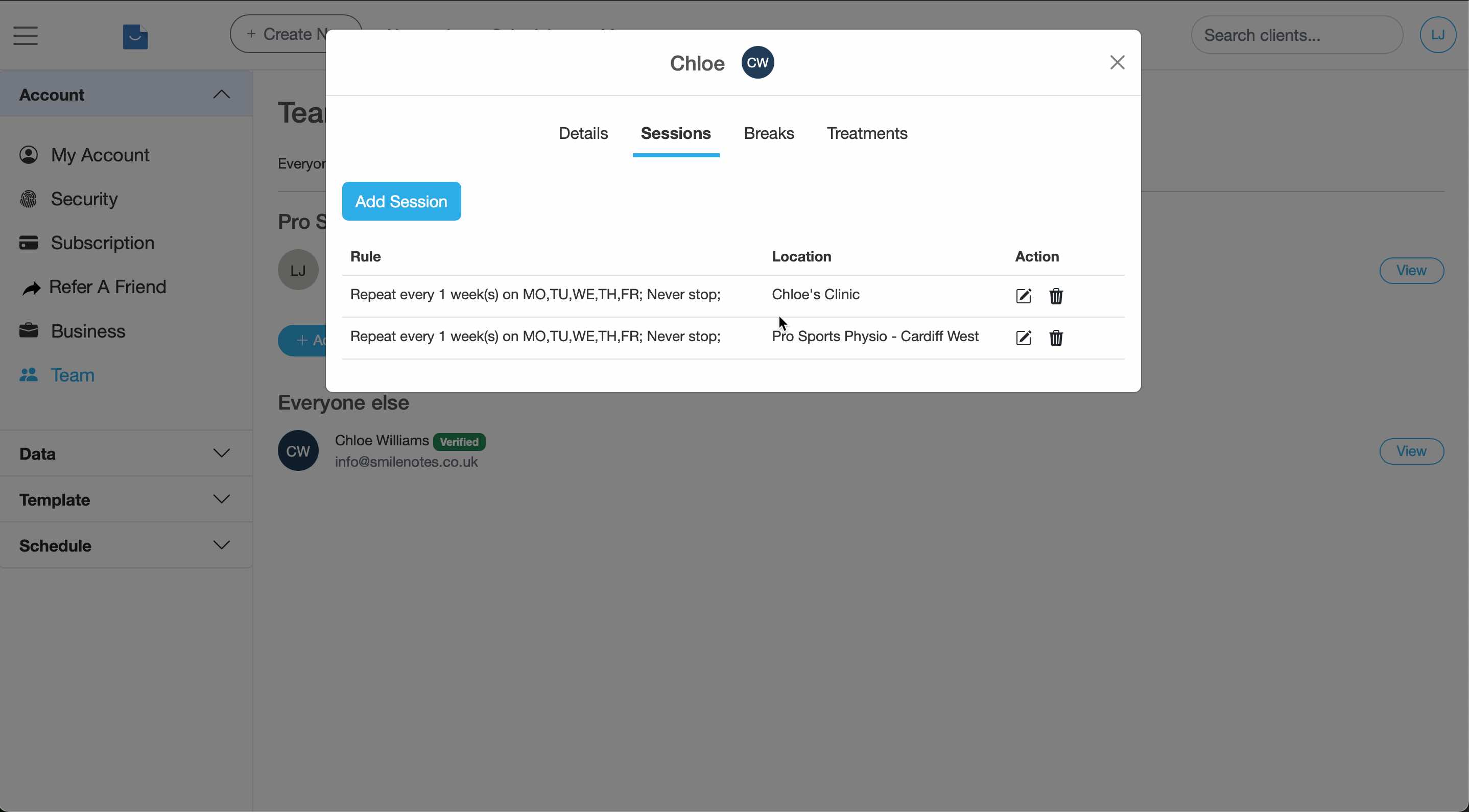Delete the Pro Sports Physio session rule
This screenshot has height=812, width=1469.
[x=1056, y=338]
